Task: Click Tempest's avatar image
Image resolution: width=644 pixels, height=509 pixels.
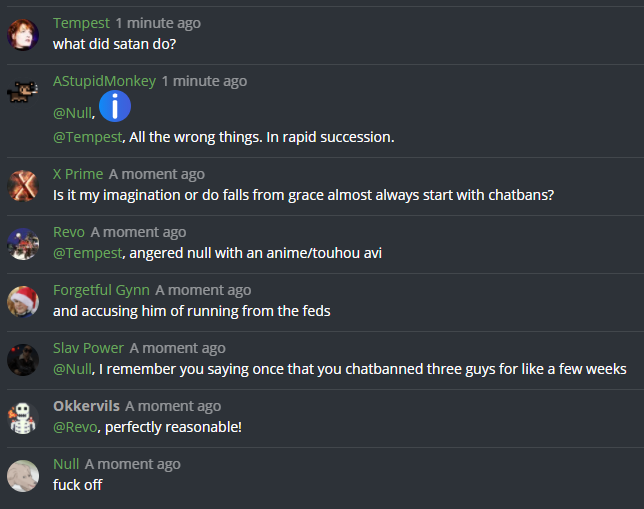Action: [23, 34]
